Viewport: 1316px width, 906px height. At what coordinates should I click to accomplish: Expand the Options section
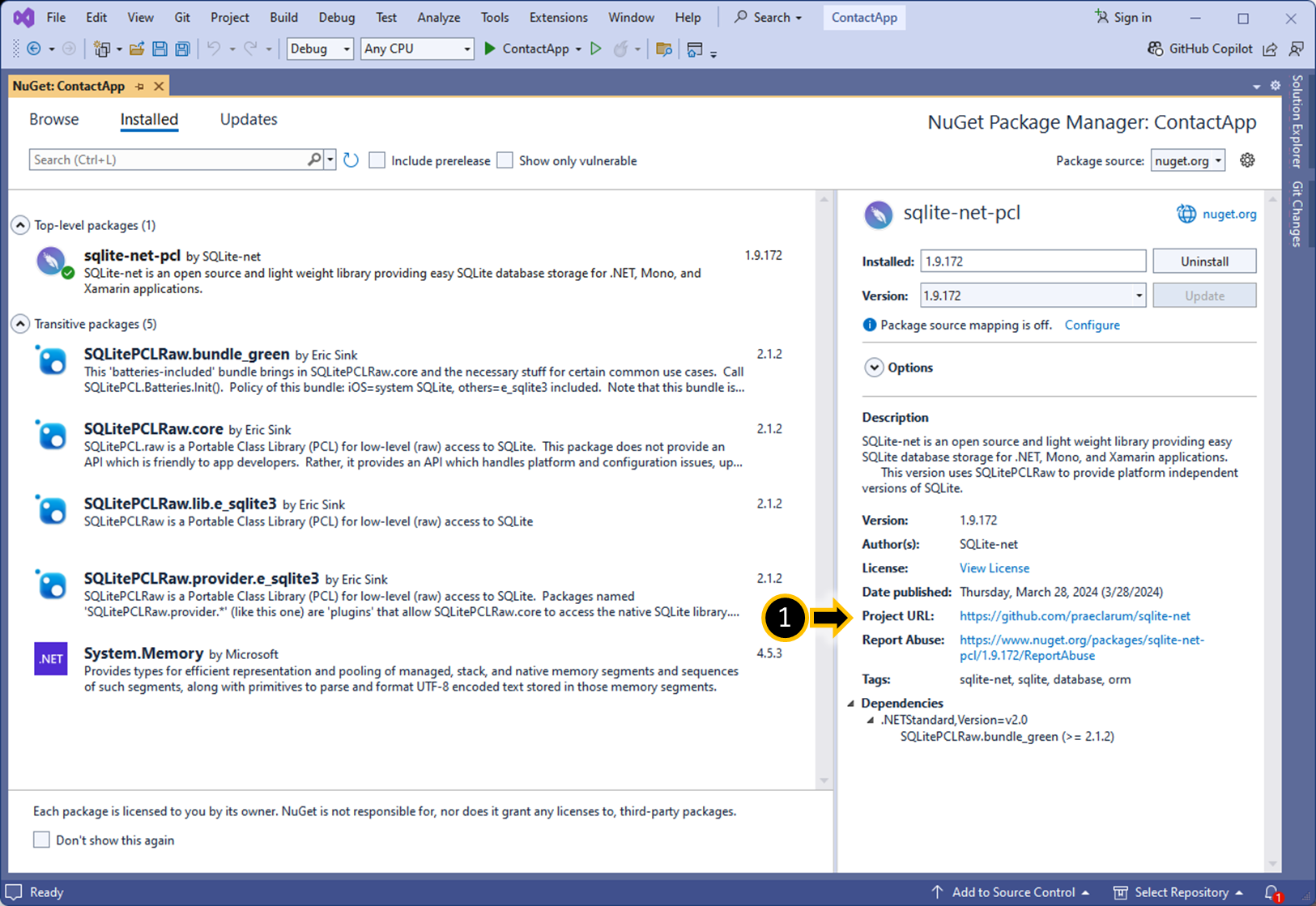pos(874,368)
